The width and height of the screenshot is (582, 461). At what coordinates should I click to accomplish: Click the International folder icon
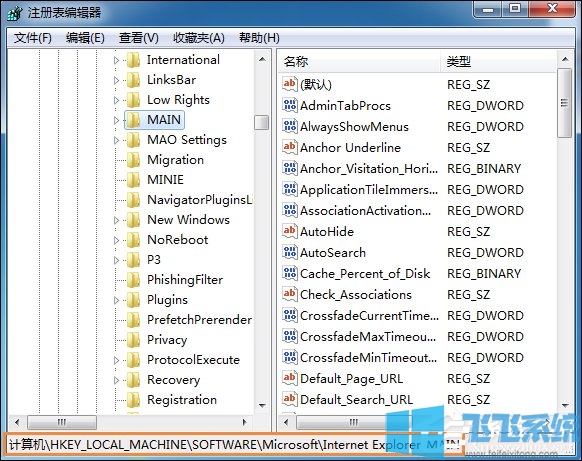pos(133,60)
